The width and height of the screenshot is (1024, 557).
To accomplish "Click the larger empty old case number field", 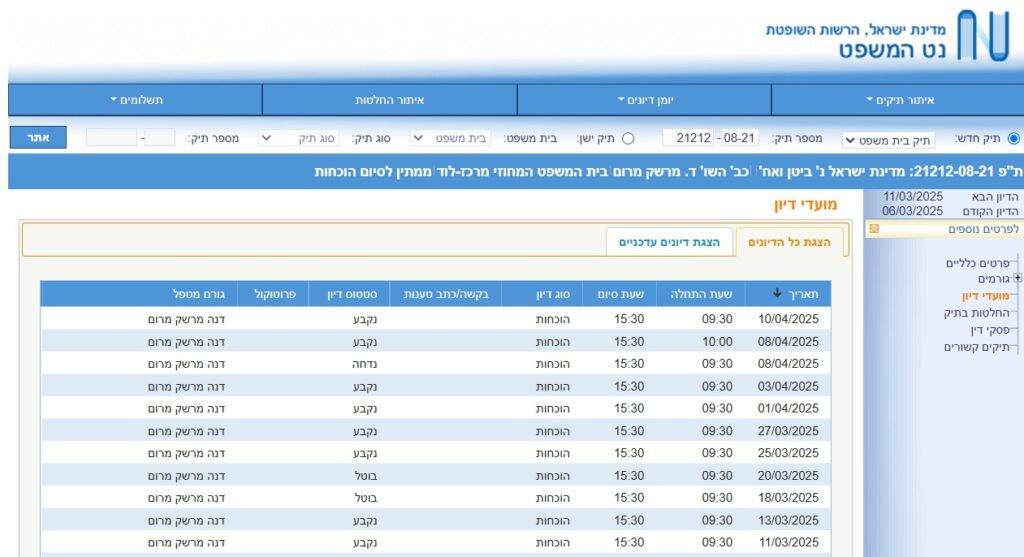I will point(111,138).
